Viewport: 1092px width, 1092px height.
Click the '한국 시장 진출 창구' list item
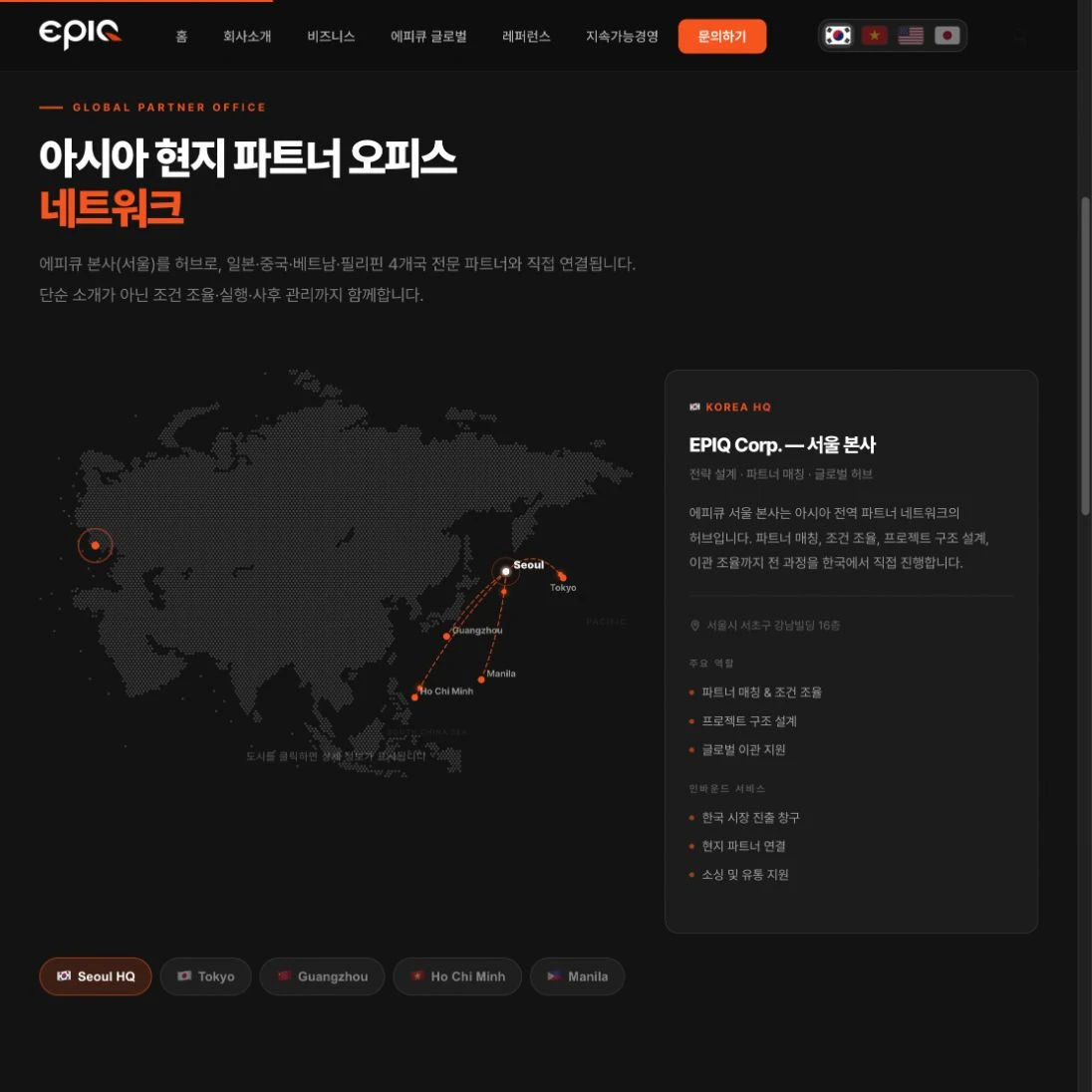(x=751, y=817)
